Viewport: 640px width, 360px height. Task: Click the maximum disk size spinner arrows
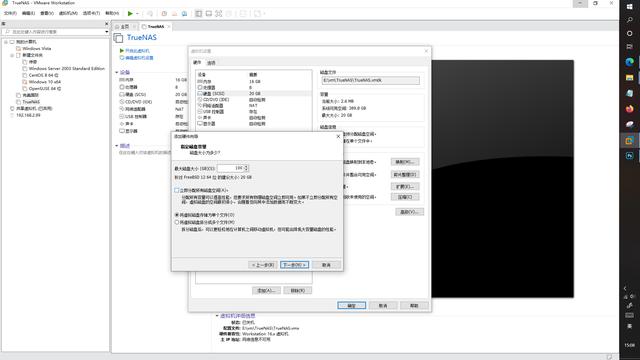coord(246,168)
